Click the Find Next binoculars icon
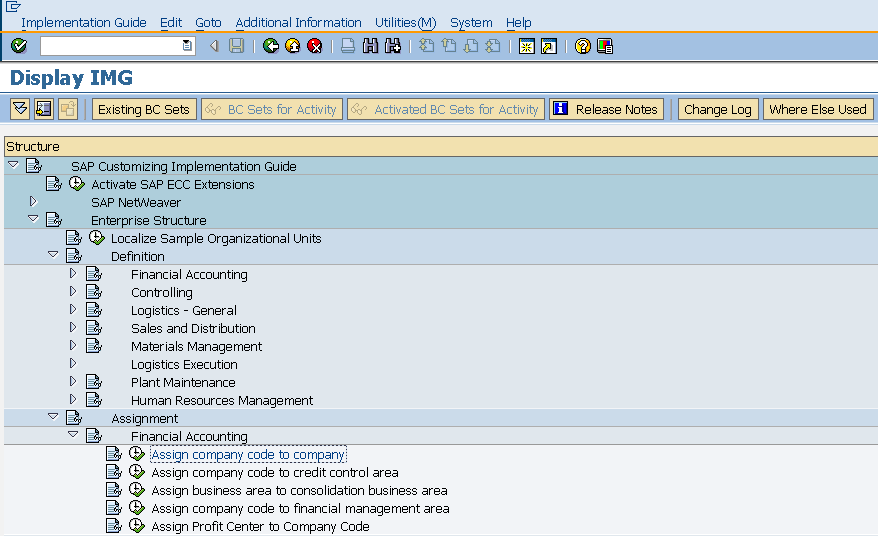 point(393,46)
